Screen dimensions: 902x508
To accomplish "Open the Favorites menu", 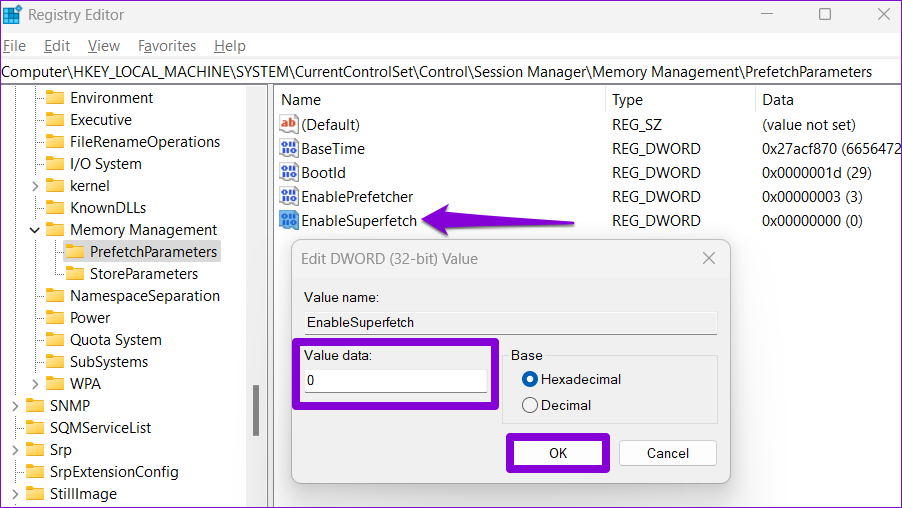I will (x=167, y=45).
